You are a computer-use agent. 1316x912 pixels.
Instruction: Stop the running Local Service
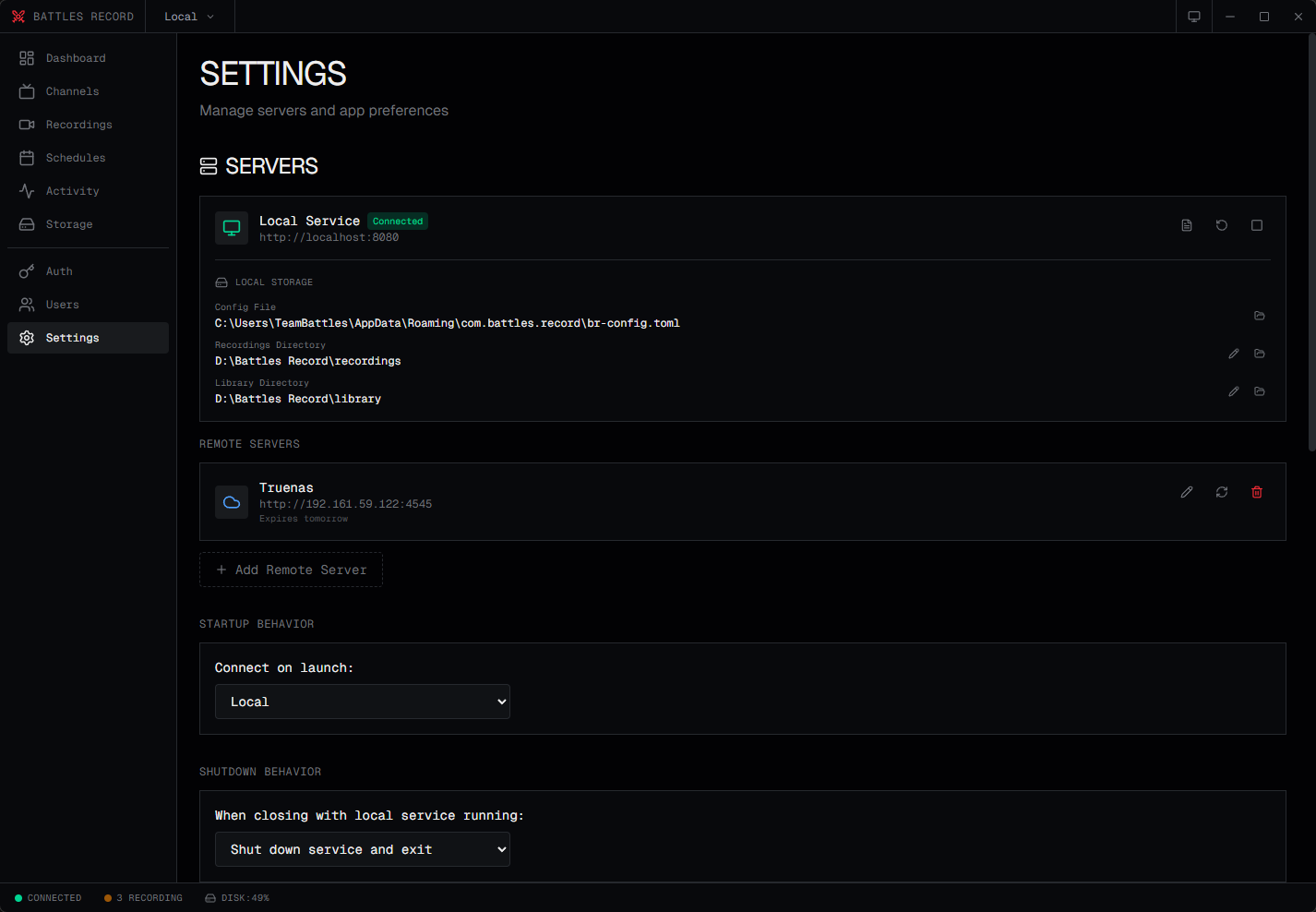point(1257,224)
